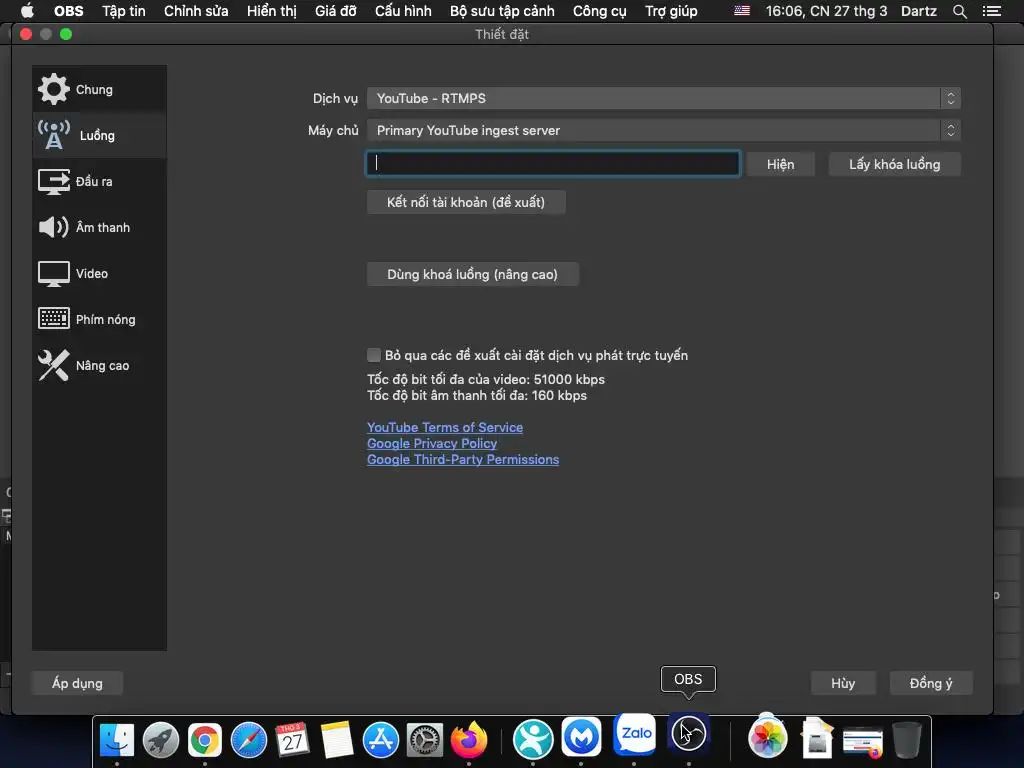Viewport: 1024px width, 768px height.
Task: Open Photos app in dock
Action: click(x=767, y=738)
